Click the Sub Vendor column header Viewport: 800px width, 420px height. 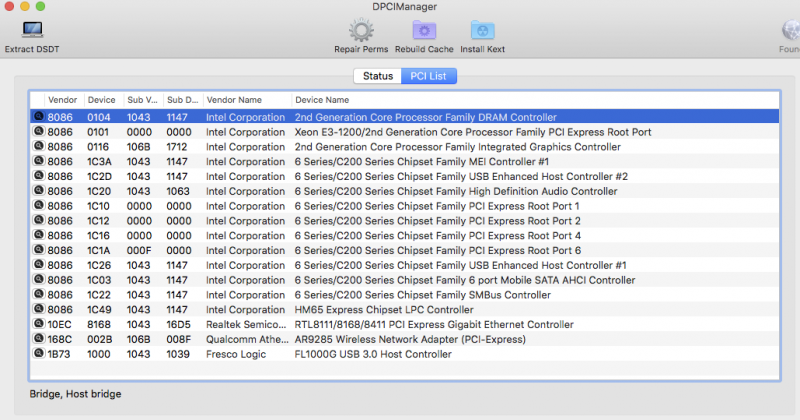[141, 100]
